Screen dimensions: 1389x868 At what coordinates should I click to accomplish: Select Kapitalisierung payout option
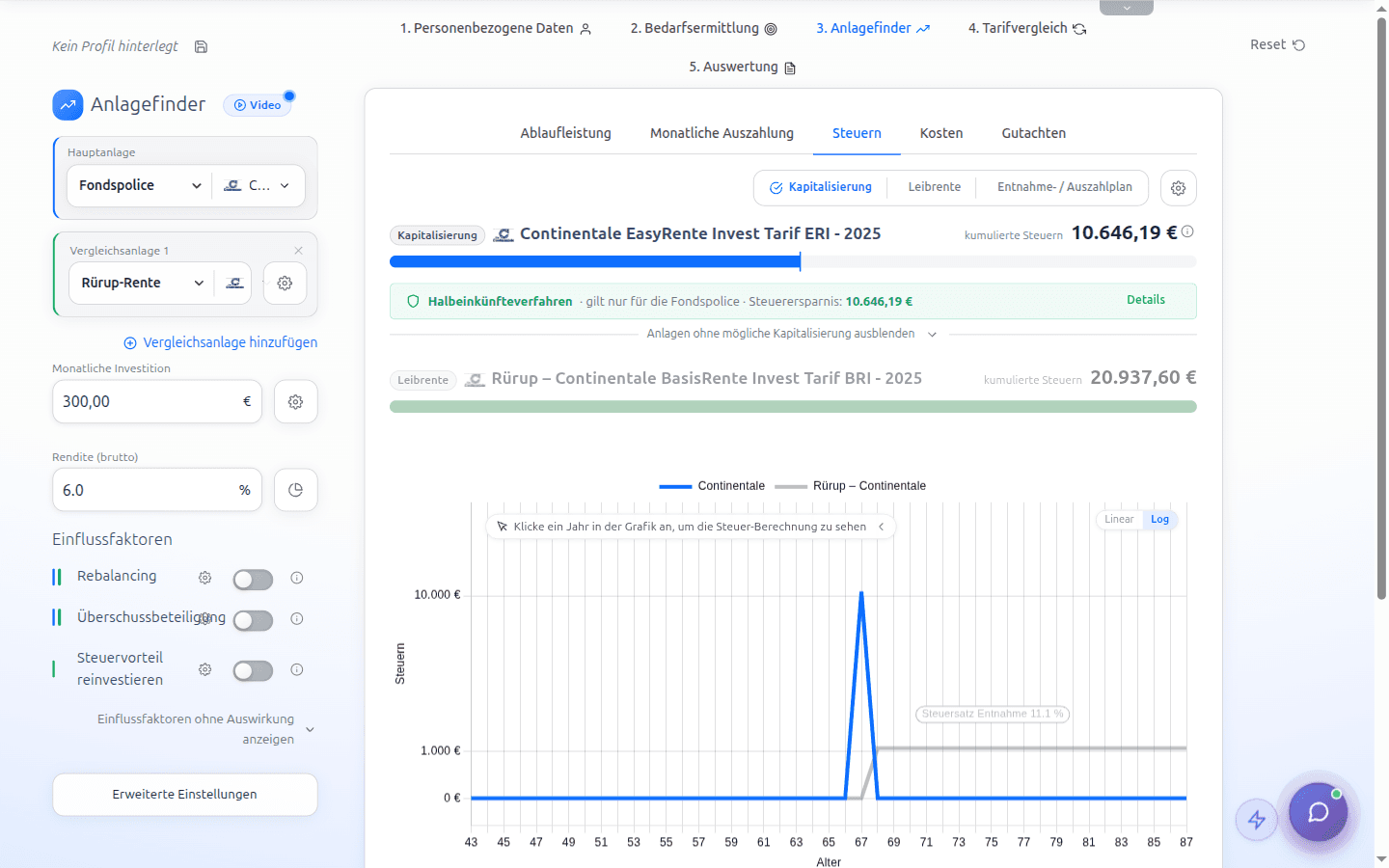tap(821, 187)
